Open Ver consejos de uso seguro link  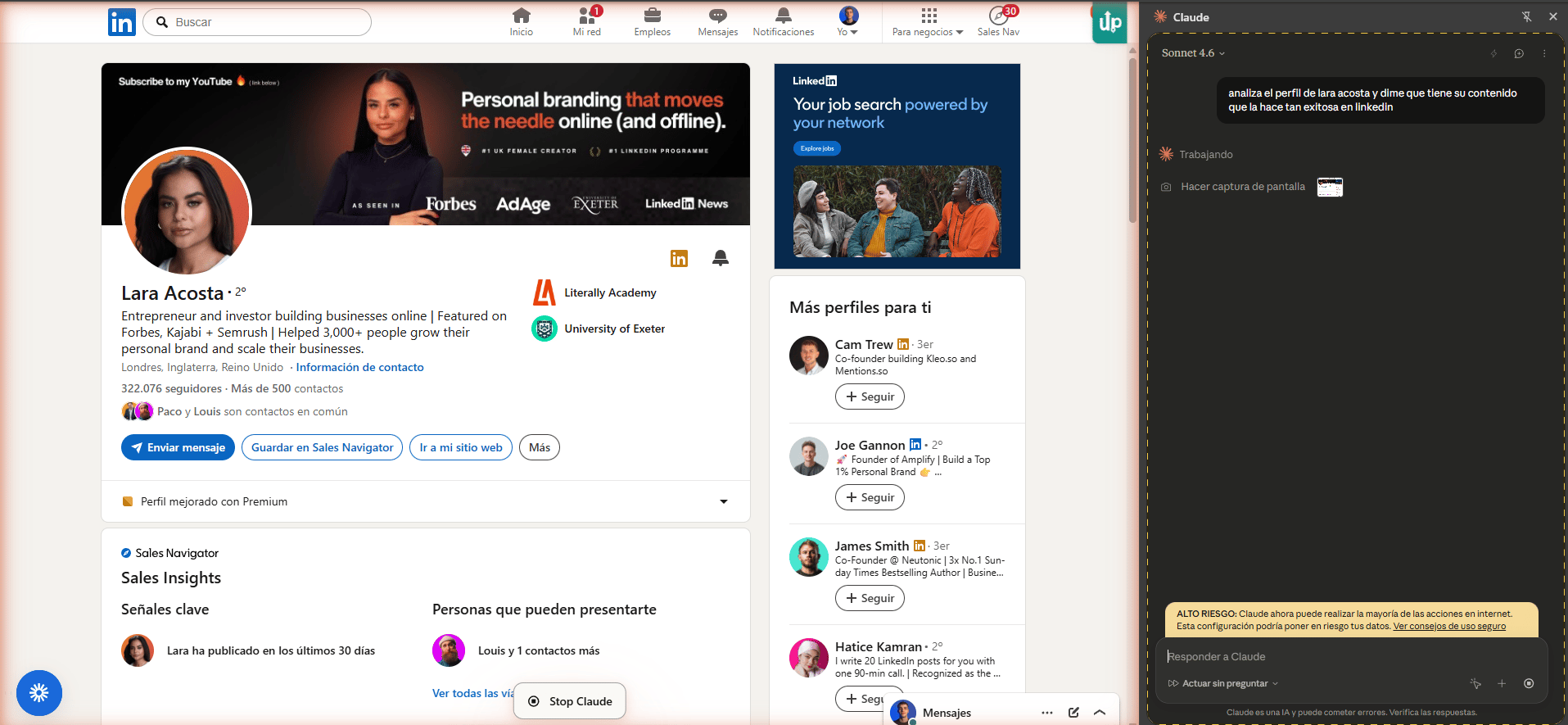pos(1449,626)
